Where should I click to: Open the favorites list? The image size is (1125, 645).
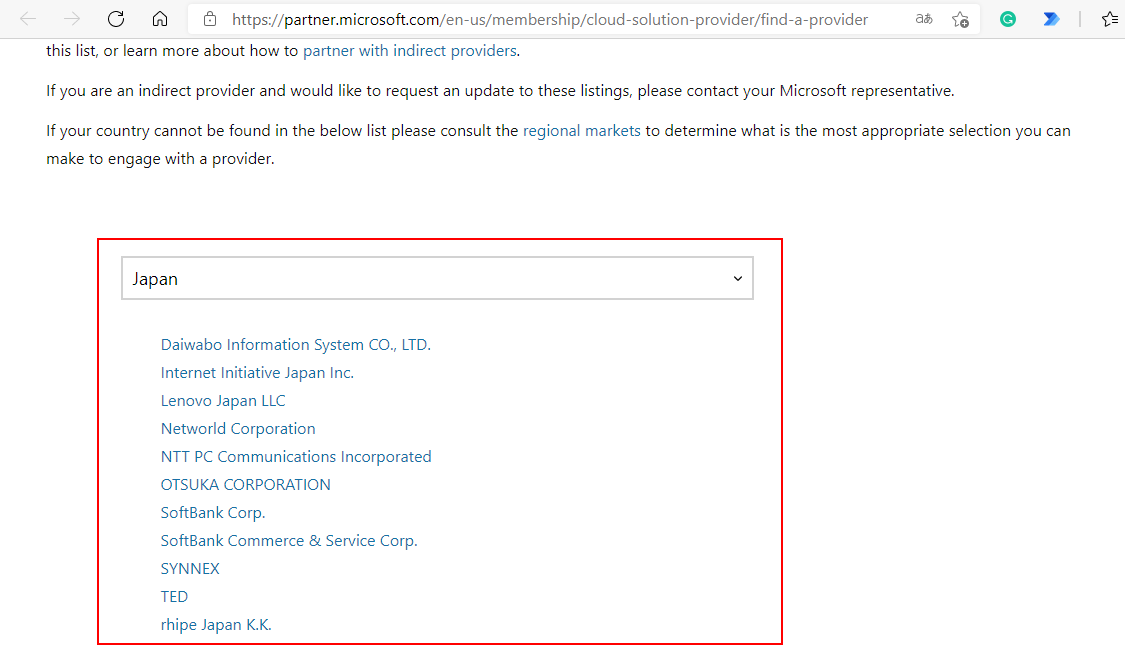(x=1110, y=18)
